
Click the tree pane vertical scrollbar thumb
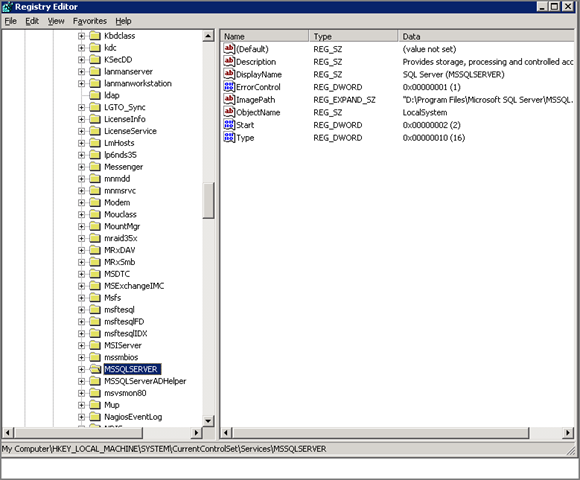208,200
